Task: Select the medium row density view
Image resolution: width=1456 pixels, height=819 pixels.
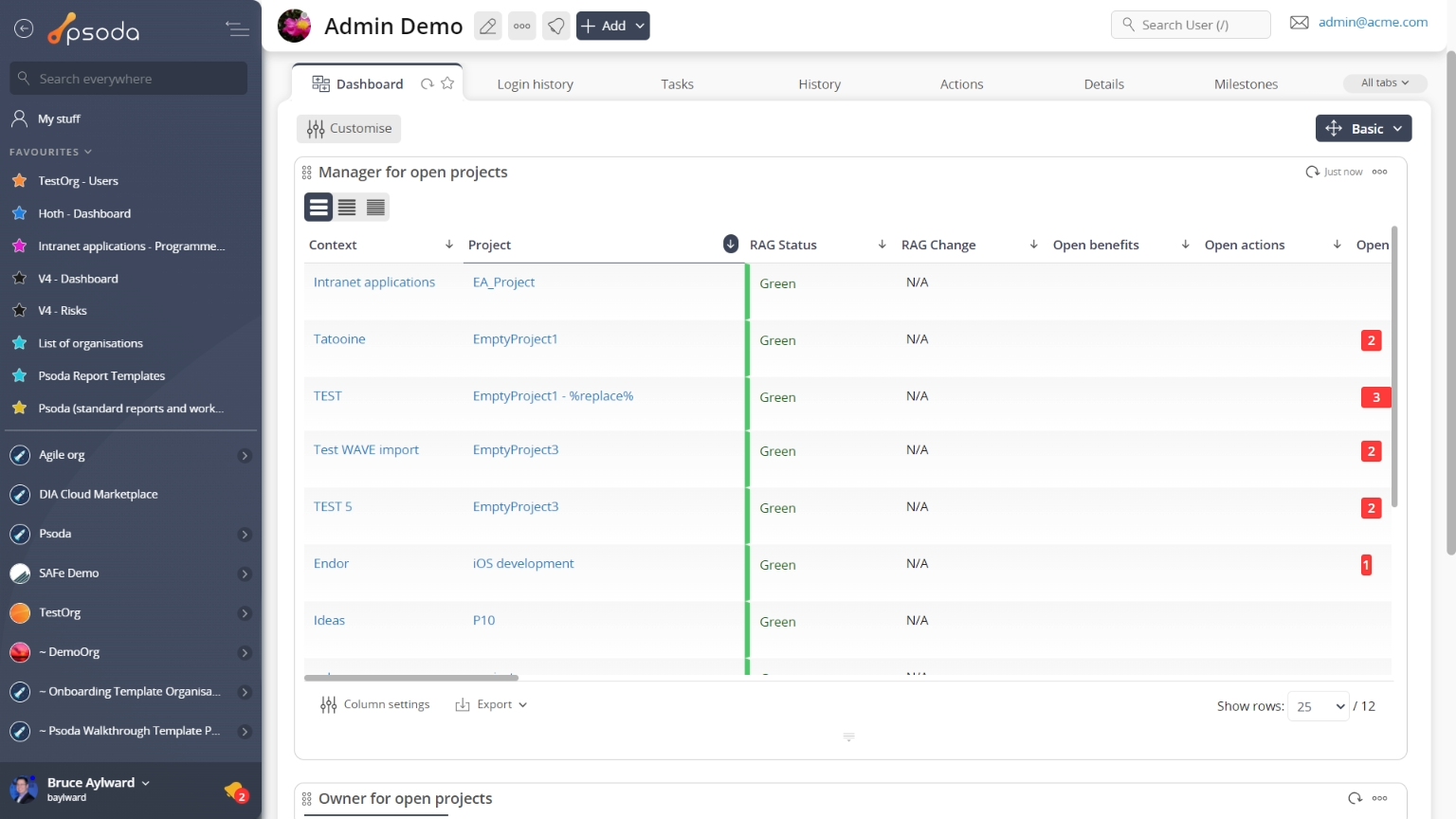Action: pos(347,207)
